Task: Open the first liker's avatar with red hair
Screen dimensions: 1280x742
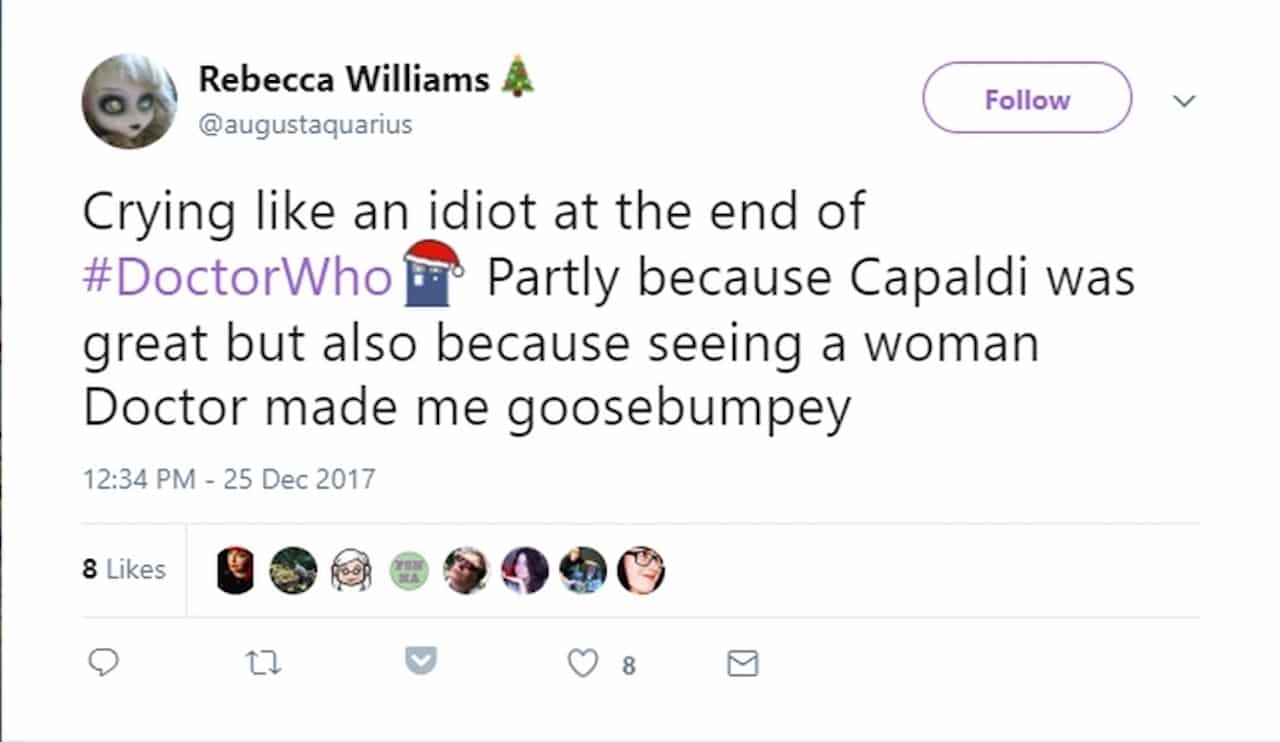Action: (236, 570)
